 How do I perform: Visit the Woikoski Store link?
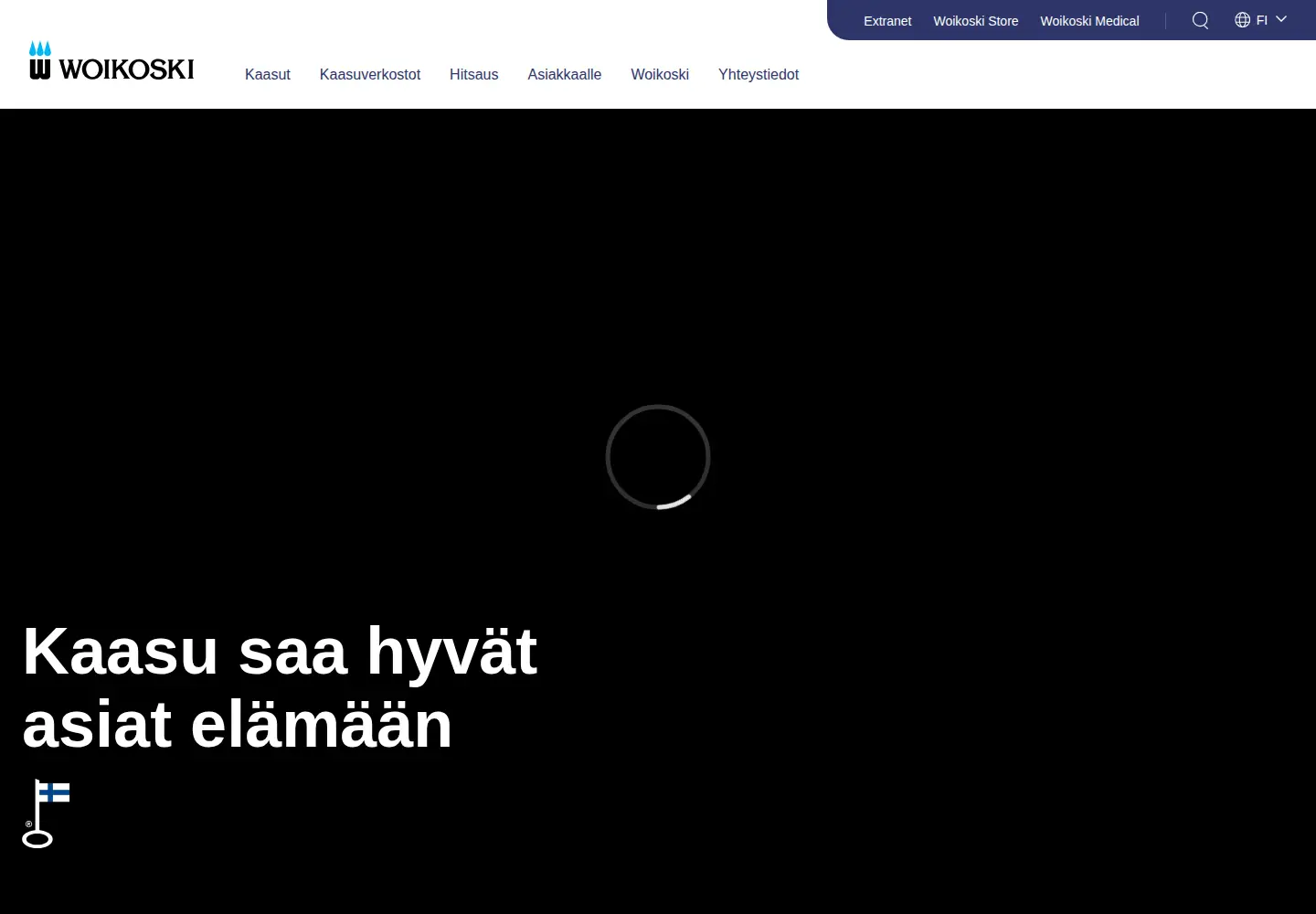(x=976, y=21)
